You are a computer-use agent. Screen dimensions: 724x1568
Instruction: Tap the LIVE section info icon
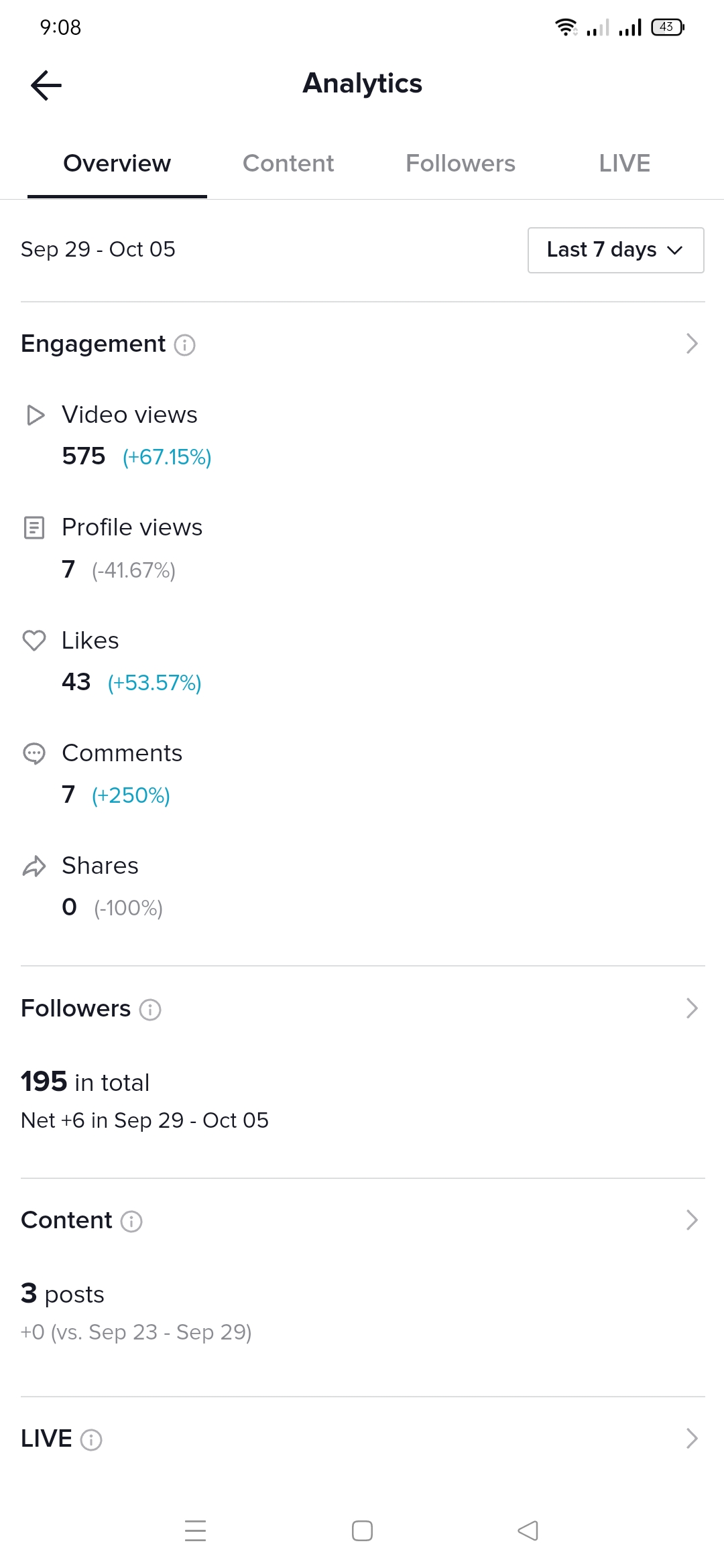coord(91,1439)
